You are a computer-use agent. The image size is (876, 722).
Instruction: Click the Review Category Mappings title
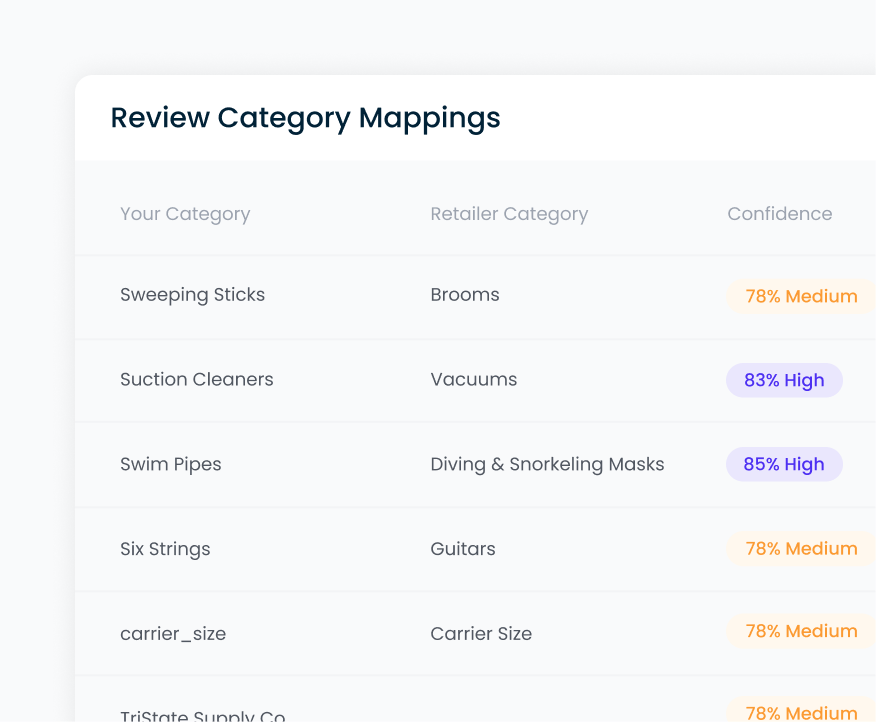click(x=305, y=118)
